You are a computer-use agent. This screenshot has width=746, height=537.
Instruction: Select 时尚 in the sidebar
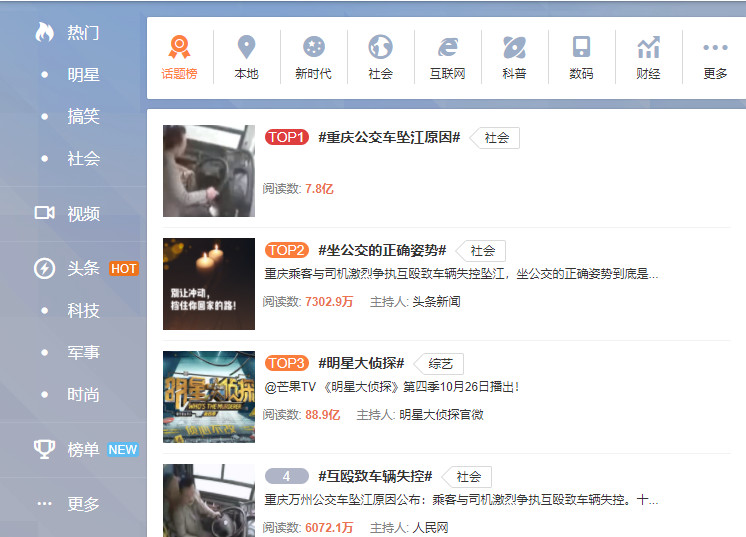coord(83,394)
